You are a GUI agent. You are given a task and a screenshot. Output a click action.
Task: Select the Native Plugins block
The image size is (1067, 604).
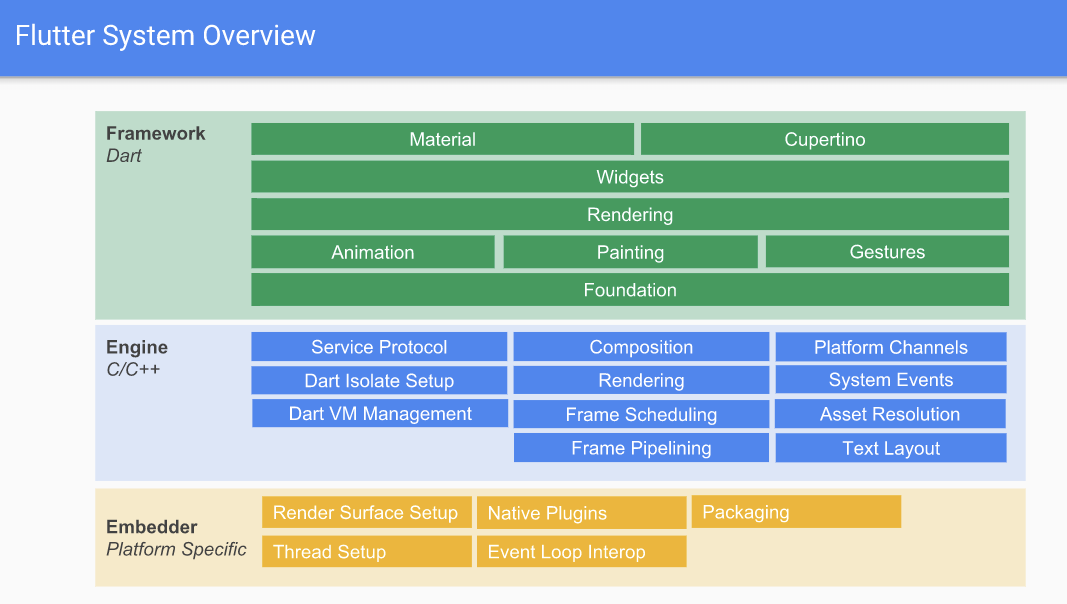[582, 513]
